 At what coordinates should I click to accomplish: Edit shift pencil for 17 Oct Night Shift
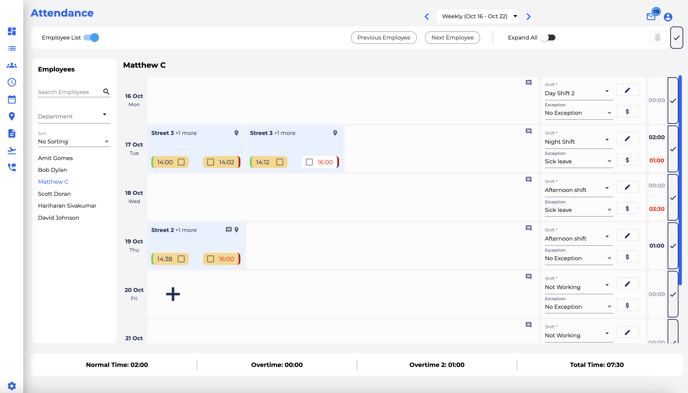click(627, 139)
